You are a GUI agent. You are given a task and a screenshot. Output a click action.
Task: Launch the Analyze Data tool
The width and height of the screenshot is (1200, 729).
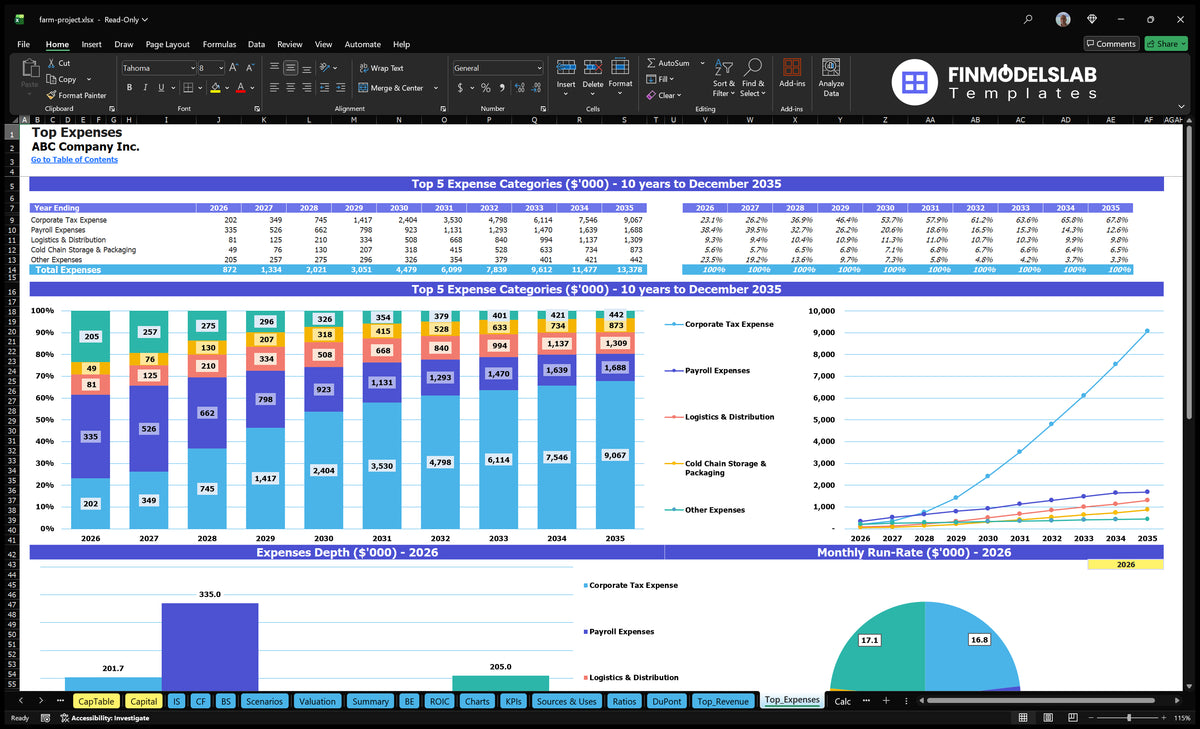point(831,76)
